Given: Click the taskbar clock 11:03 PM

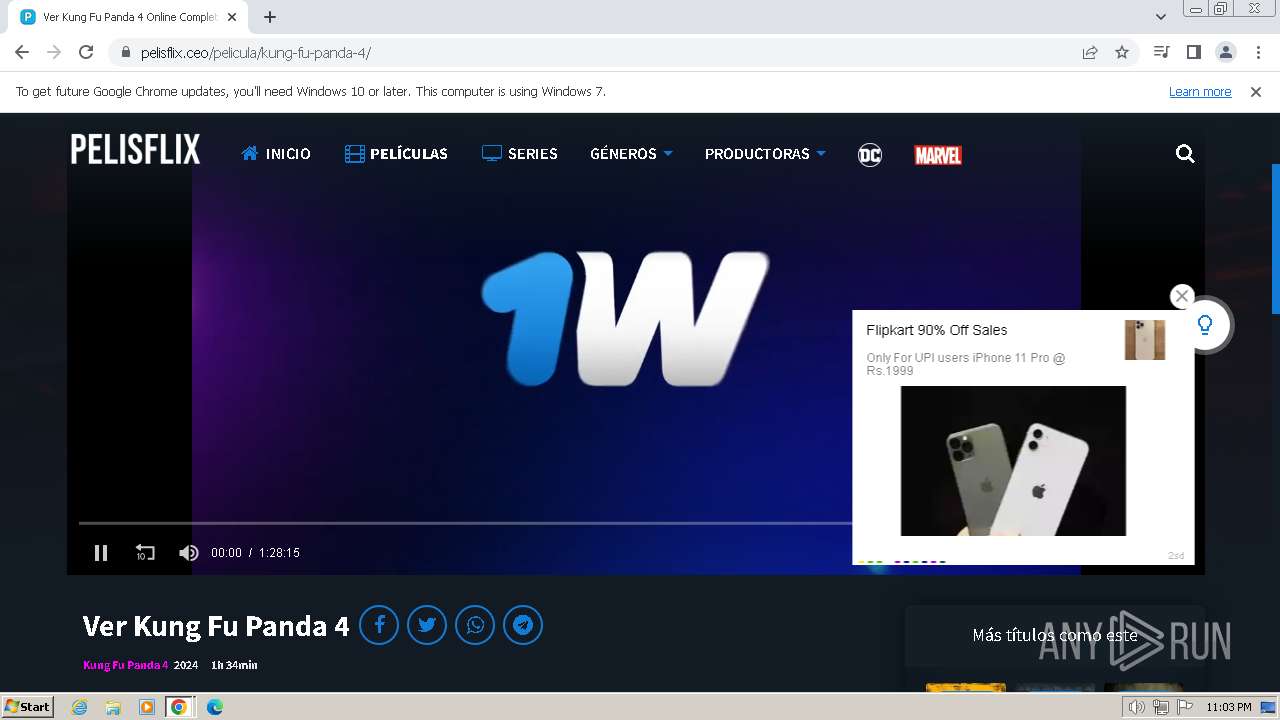Looking at the screenshot, I should 1229,707.
